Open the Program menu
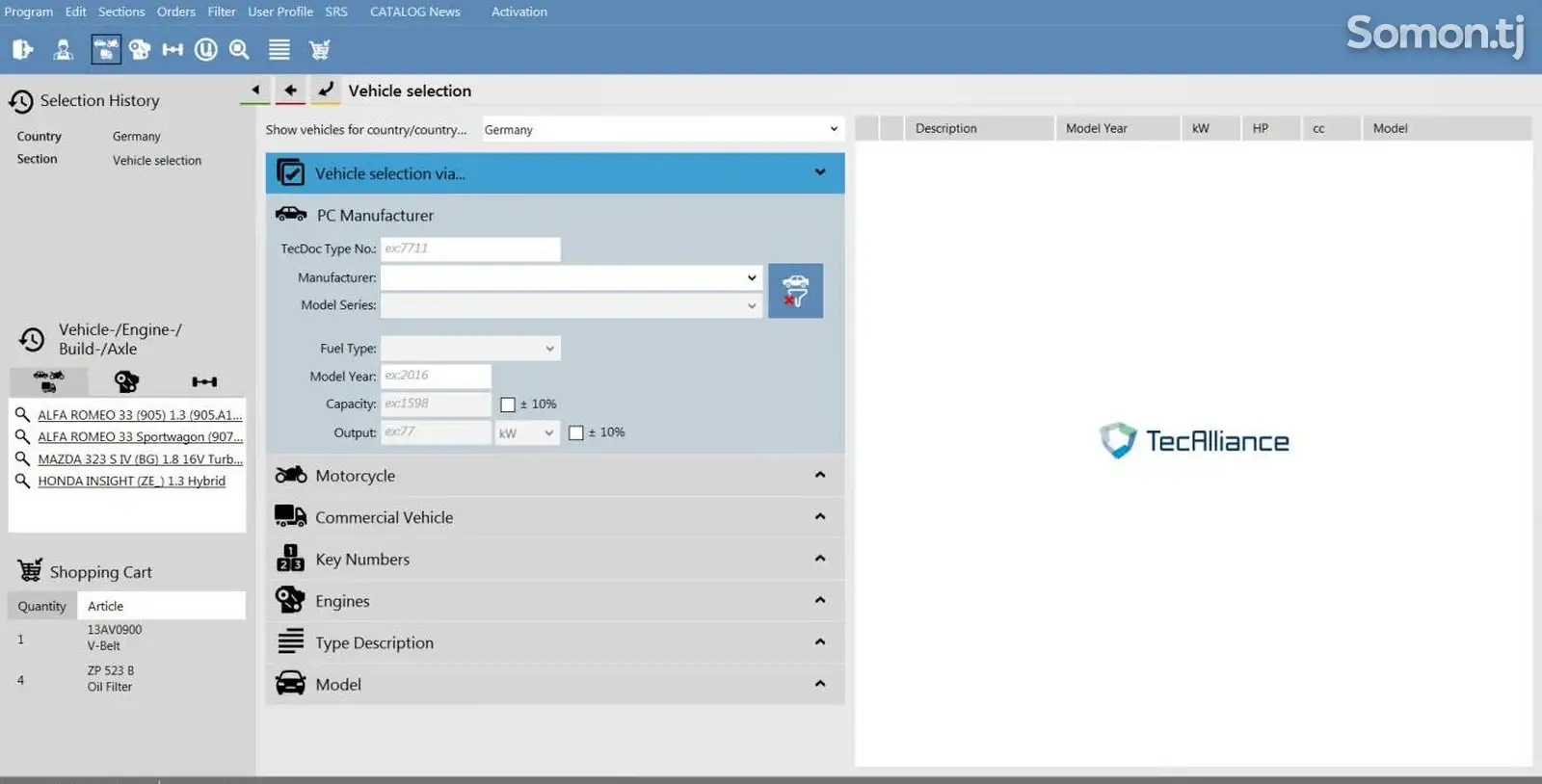Image resolution: width=1542 pixels, height=784 pixels. pyautogui.click(x=29, y=12)
